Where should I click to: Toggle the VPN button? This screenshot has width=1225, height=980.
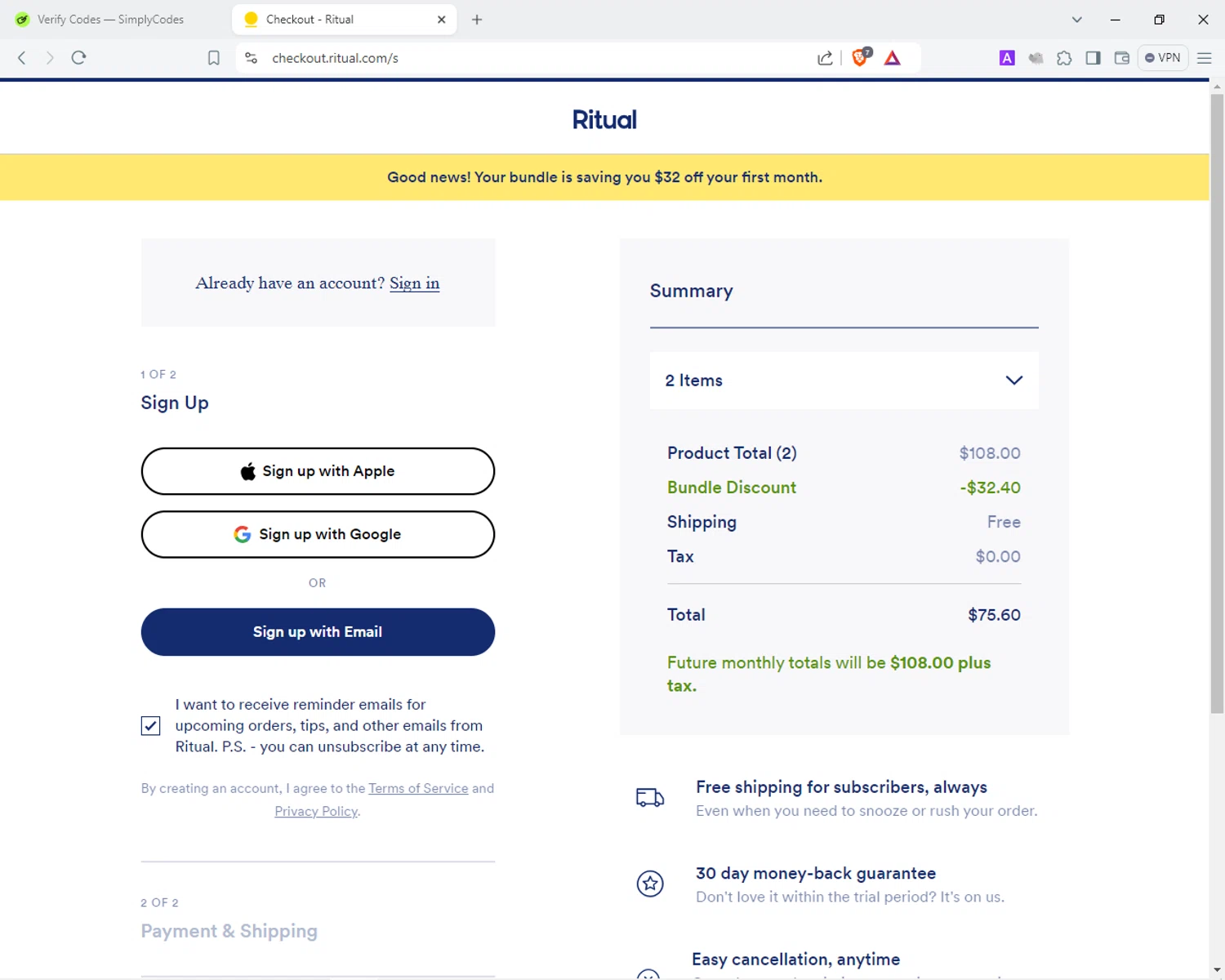tap(1162, 58)
